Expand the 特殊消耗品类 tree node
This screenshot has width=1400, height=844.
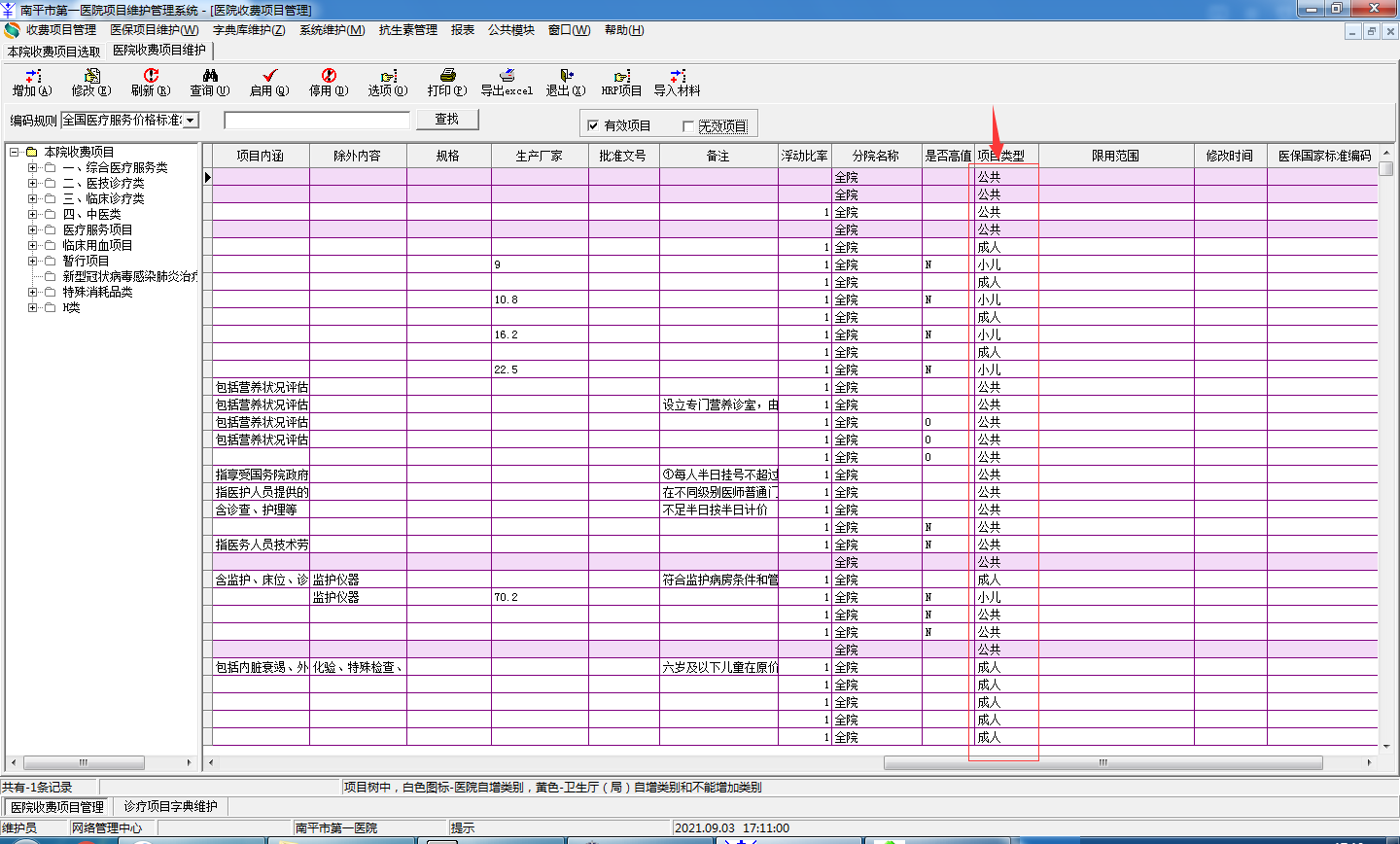coord(32,292)
